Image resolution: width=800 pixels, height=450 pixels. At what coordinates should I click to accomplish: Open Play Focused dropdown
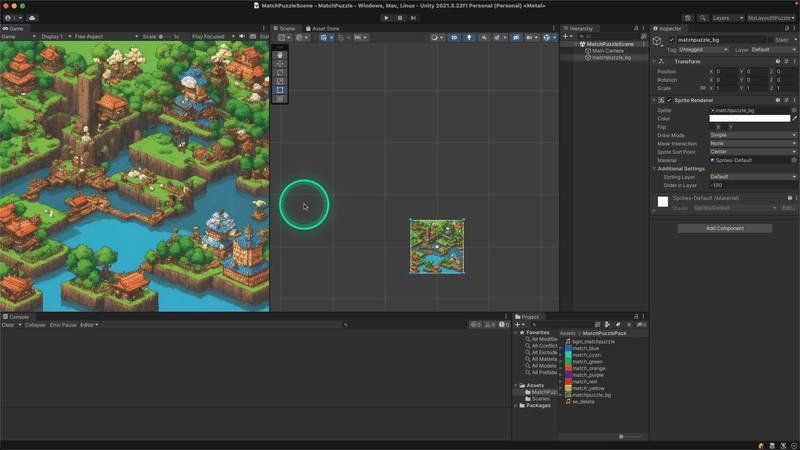pyautogui.click(x=213, y=37)
